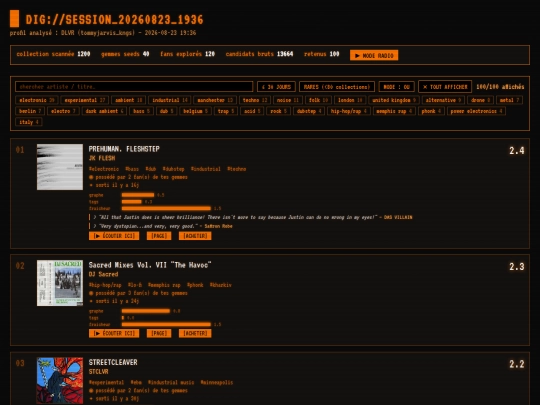Select the metal tag chip
Screen dimensions: 540x405
pos(509,100)
